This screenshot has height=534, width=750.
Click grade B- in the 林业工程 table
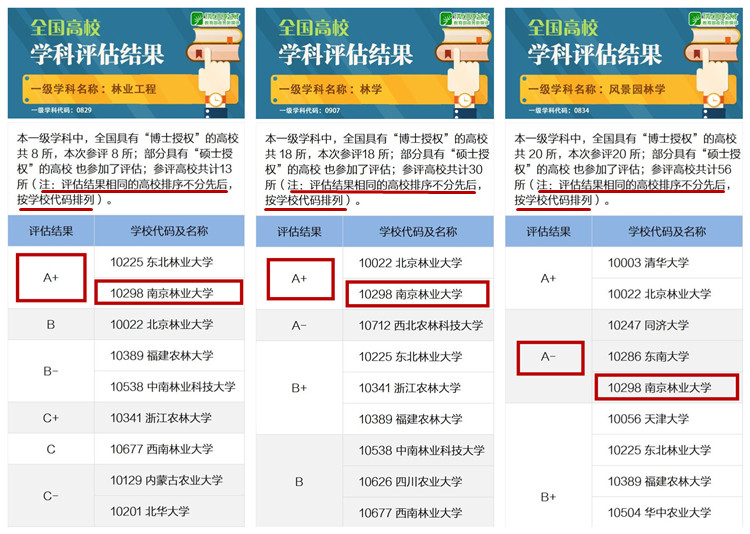click(51, 371)
